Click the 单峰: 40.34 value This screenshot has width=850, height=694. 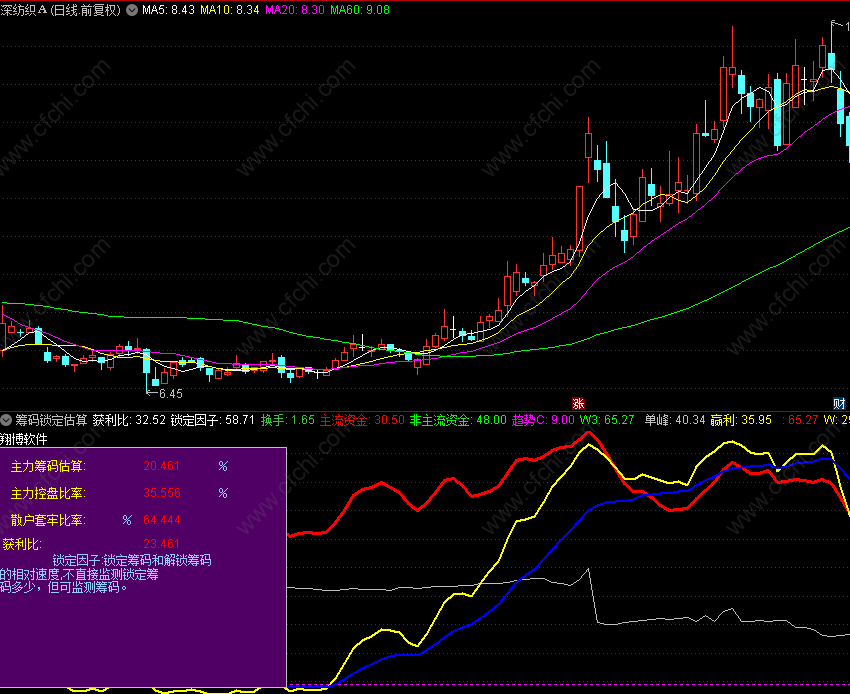[675, 420]
